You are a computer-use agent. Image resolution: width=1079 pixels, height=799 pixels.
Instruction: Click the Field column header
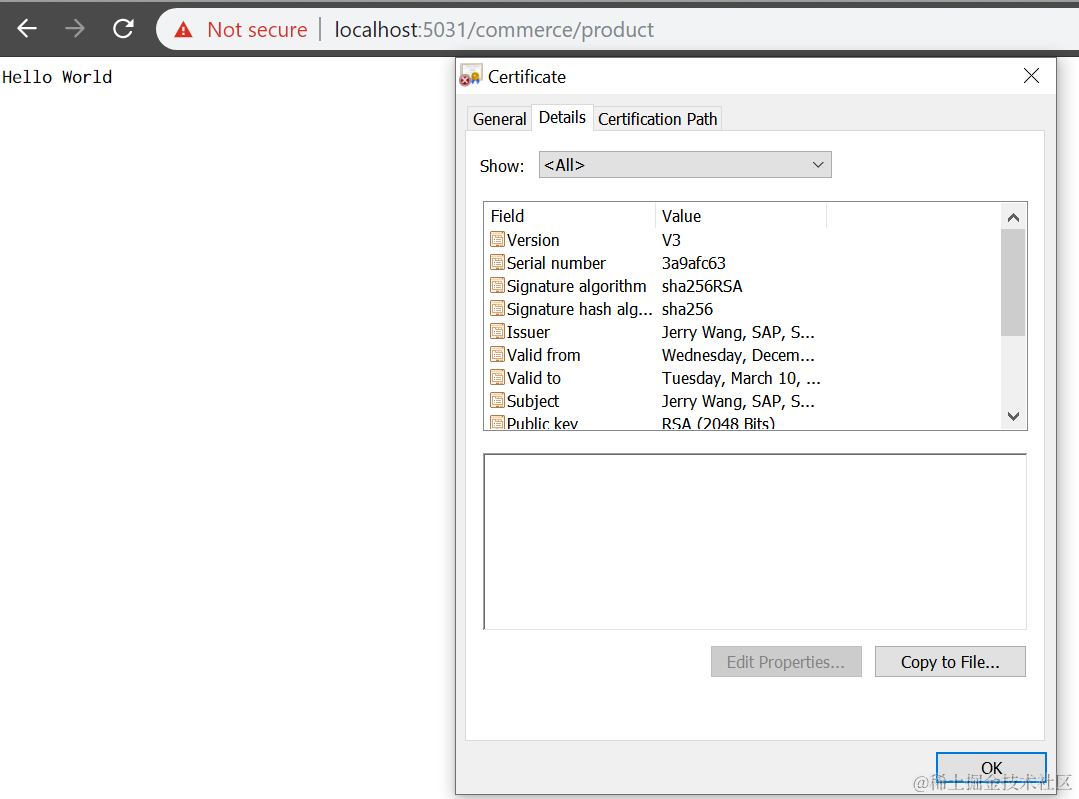click(570, 216)
